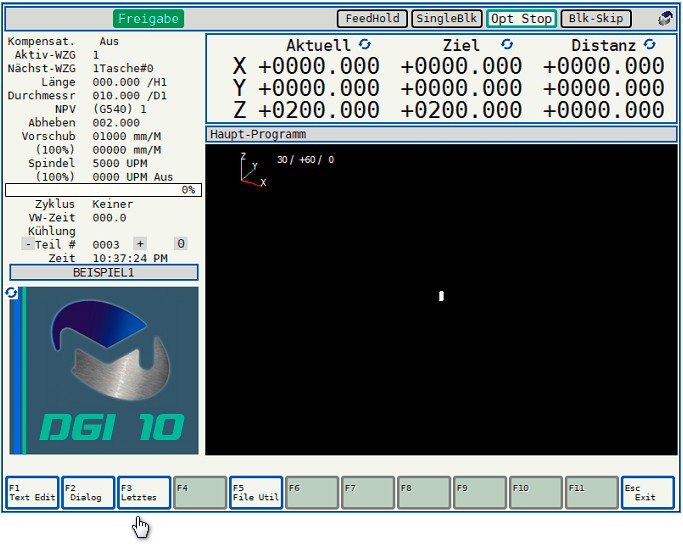Click the VW-Zeit value 000.0
Image resolution: width=683 pixels, height=549 pixels.
pyautogui.click(x=109, y=218)
